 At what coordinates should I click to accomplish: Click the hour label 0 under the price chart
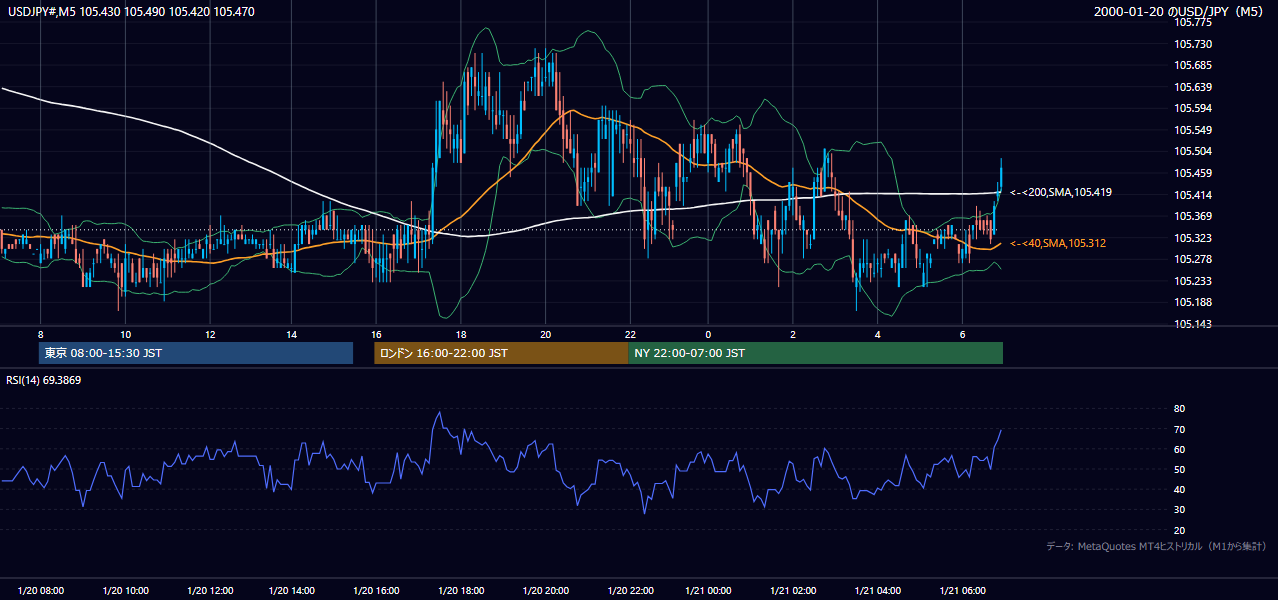708,334
